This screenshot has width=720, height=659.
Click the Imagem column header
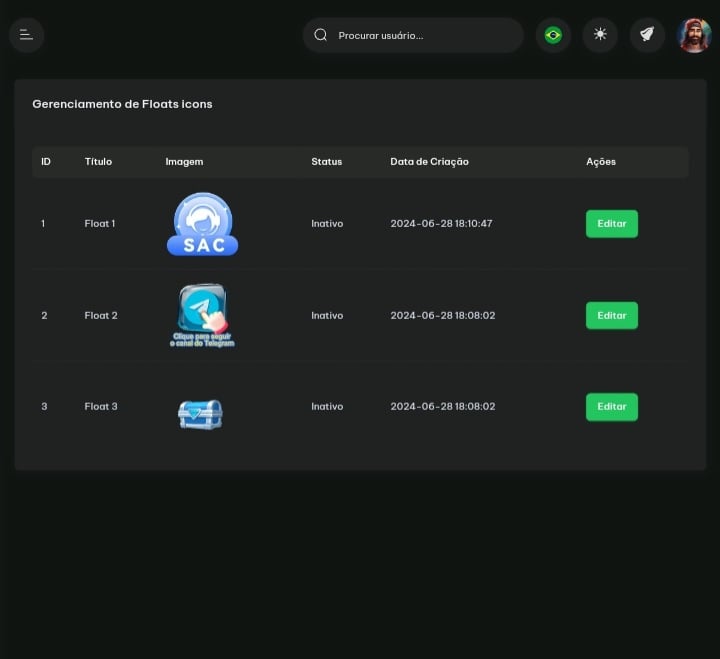coord(184,162)
